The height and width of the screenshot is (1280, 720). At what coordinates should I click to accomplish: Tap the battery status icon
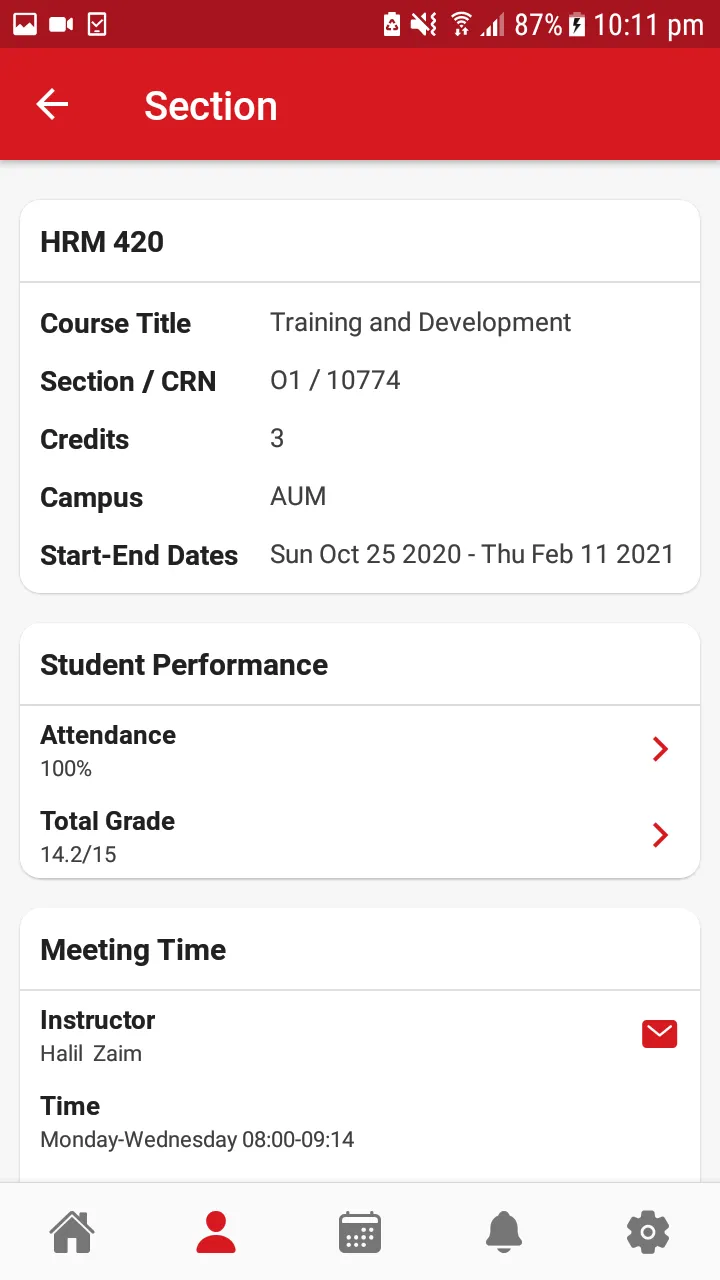(x=577, y=25)
